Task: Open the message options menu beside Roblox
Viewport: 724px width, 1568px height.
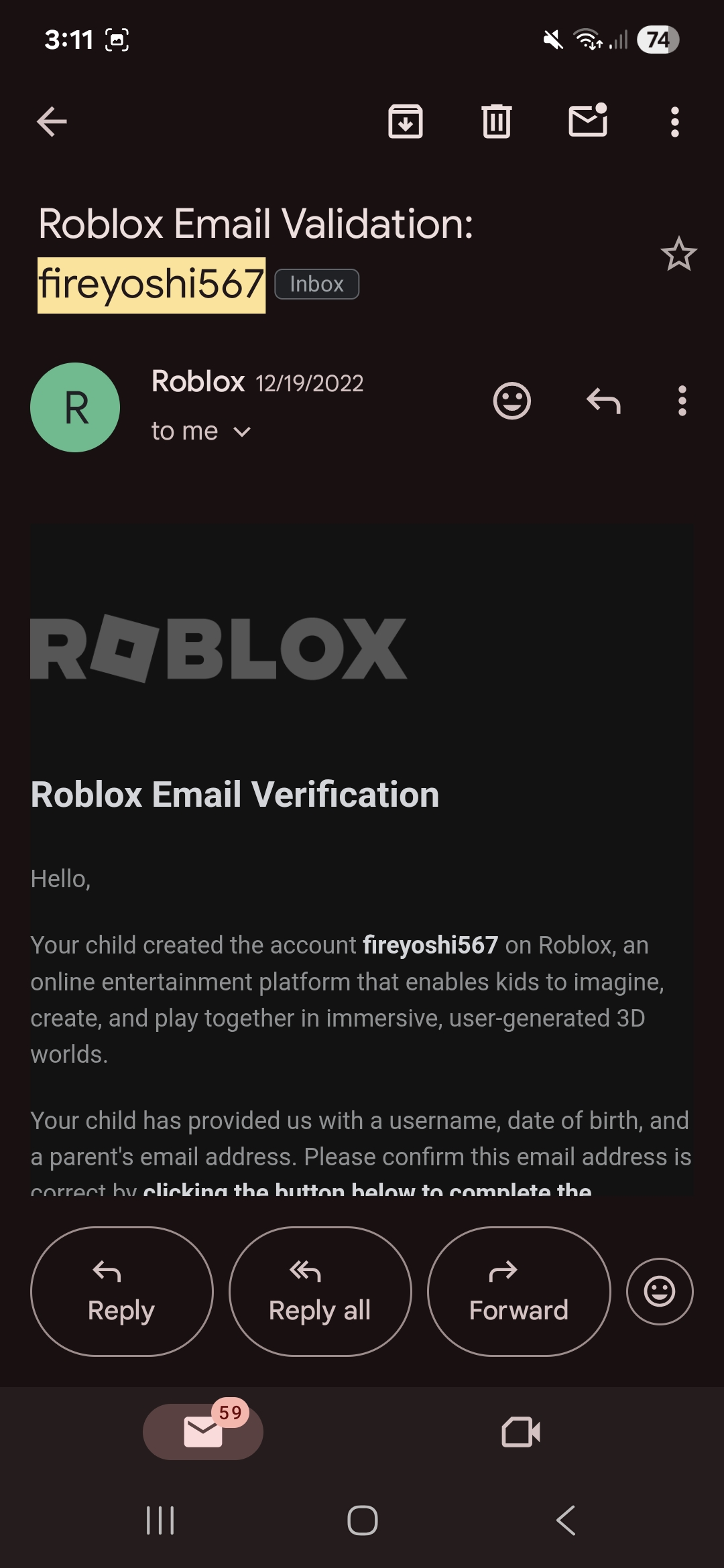Action: (x=681, y=401)
